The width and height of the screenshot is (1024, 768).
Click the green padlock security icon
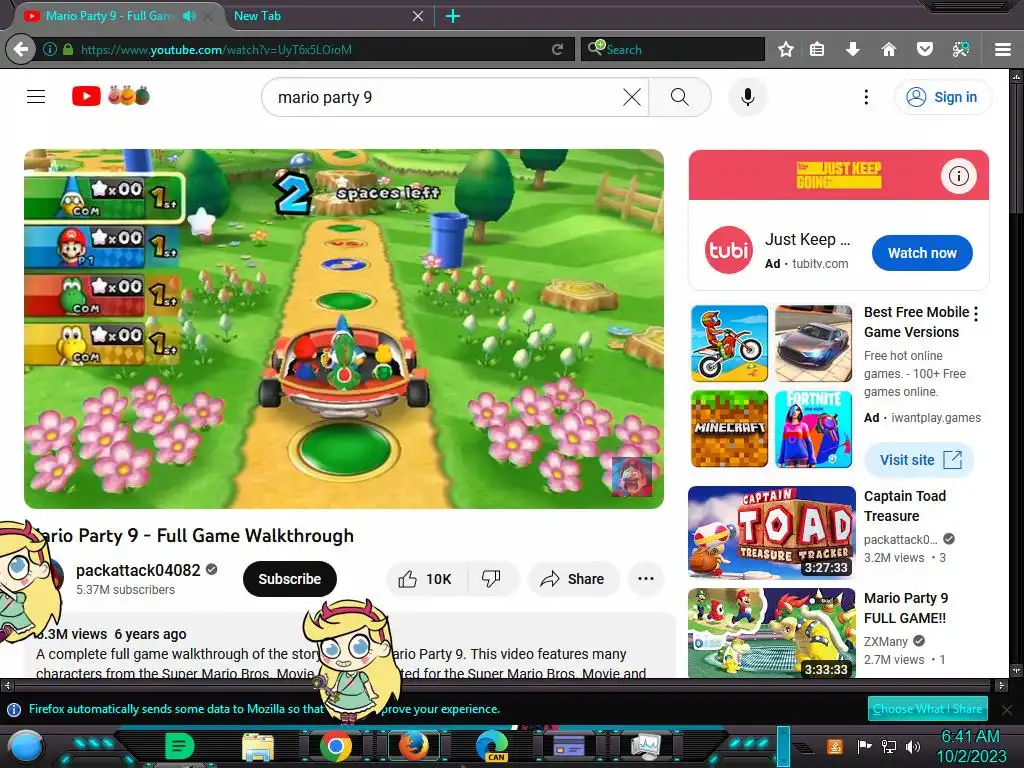point(68,49)
